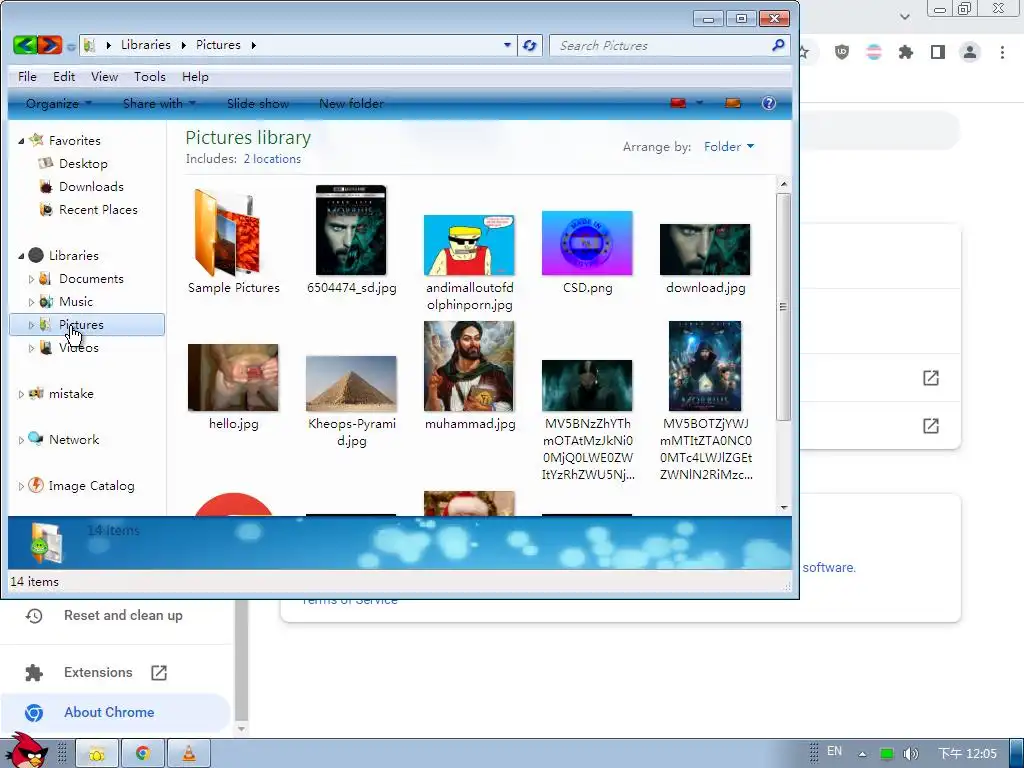
Task: Select About Chrome in settings sidebar
Action: pos(115,712)
